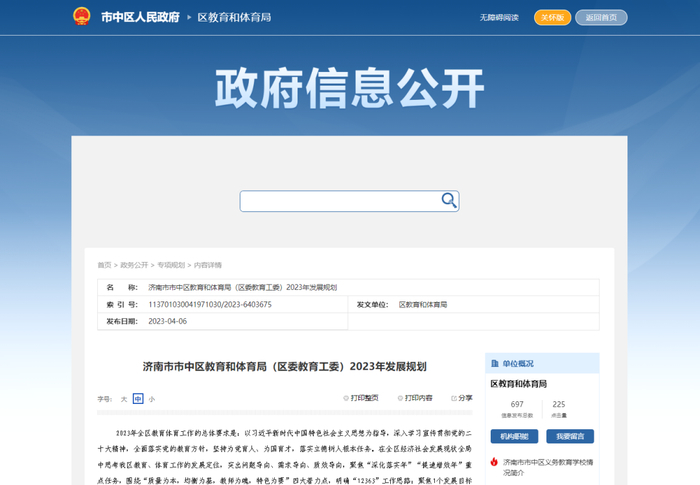700x485 pixels.
Task: Set font size to 大
Action: tap(124, 399)
